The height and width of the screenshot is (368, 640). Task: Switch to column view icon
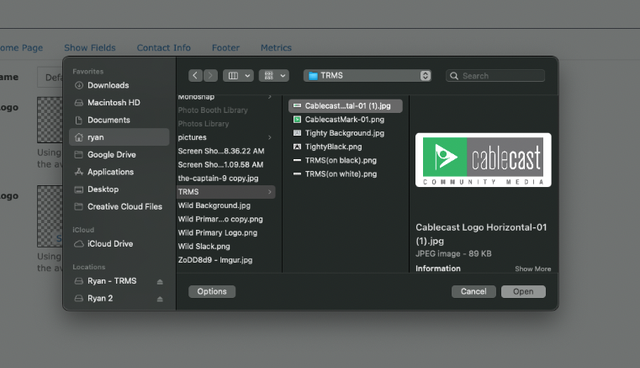click(233, 75)
